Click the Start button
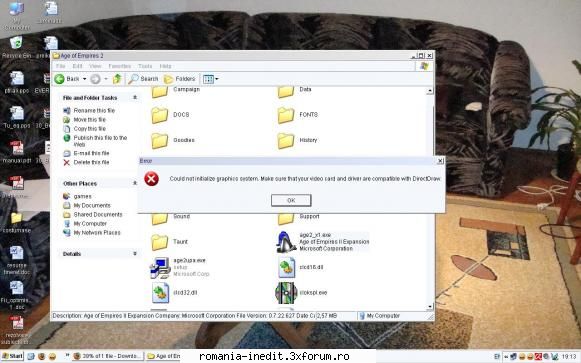This screenshot has width=581, height=363. (x=13, y=356)
